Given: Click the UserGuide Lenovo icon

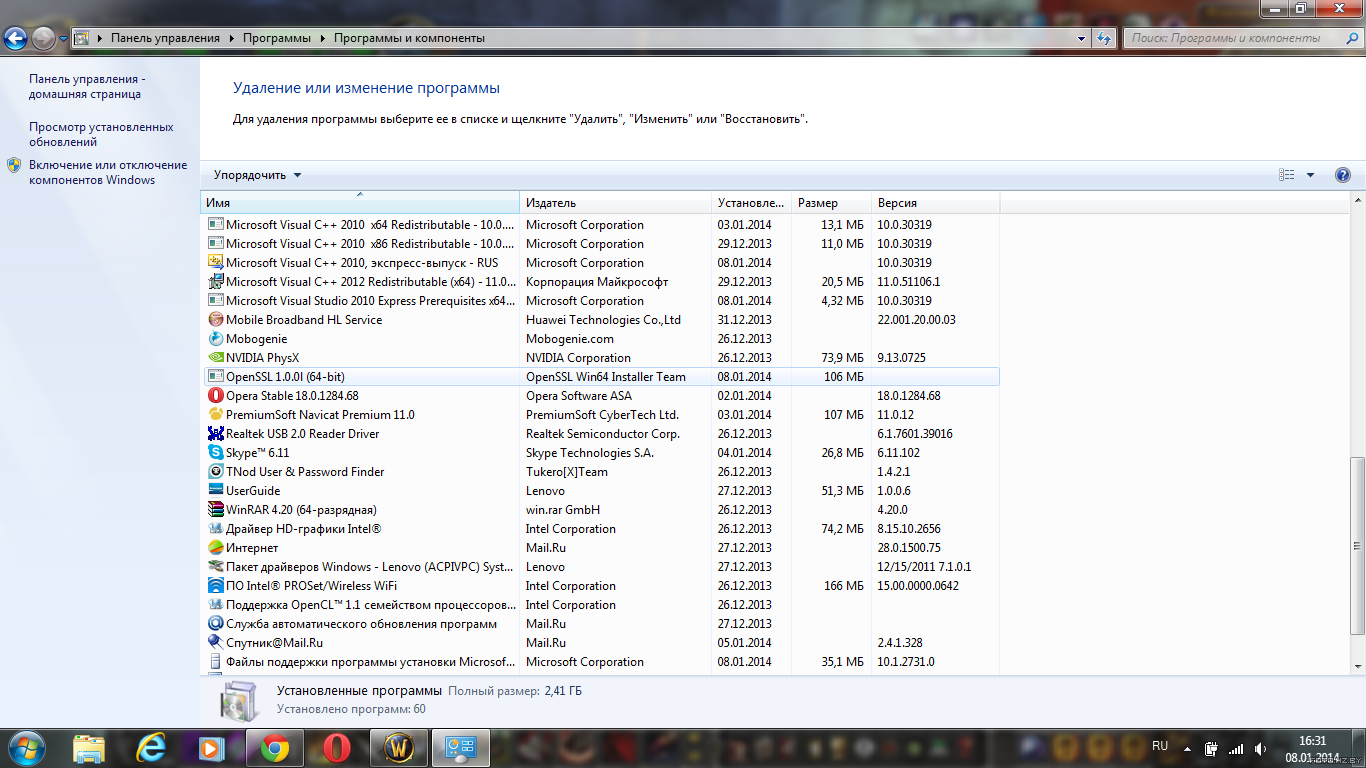Looking at the screenshot, I should click(216, 491).
